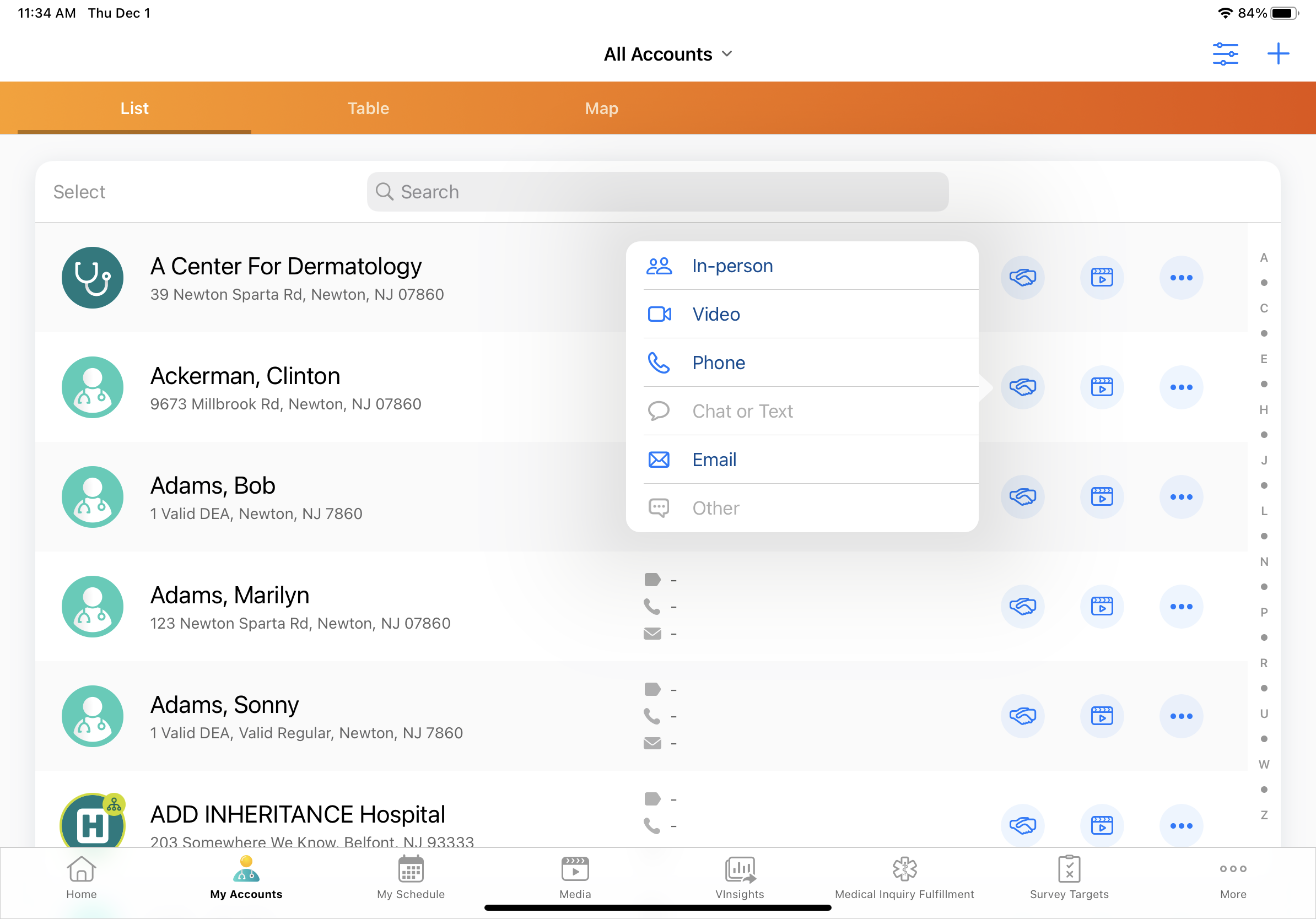
Task: Open more options for A Center For Dermatology
Action: tap(1181, 278)
